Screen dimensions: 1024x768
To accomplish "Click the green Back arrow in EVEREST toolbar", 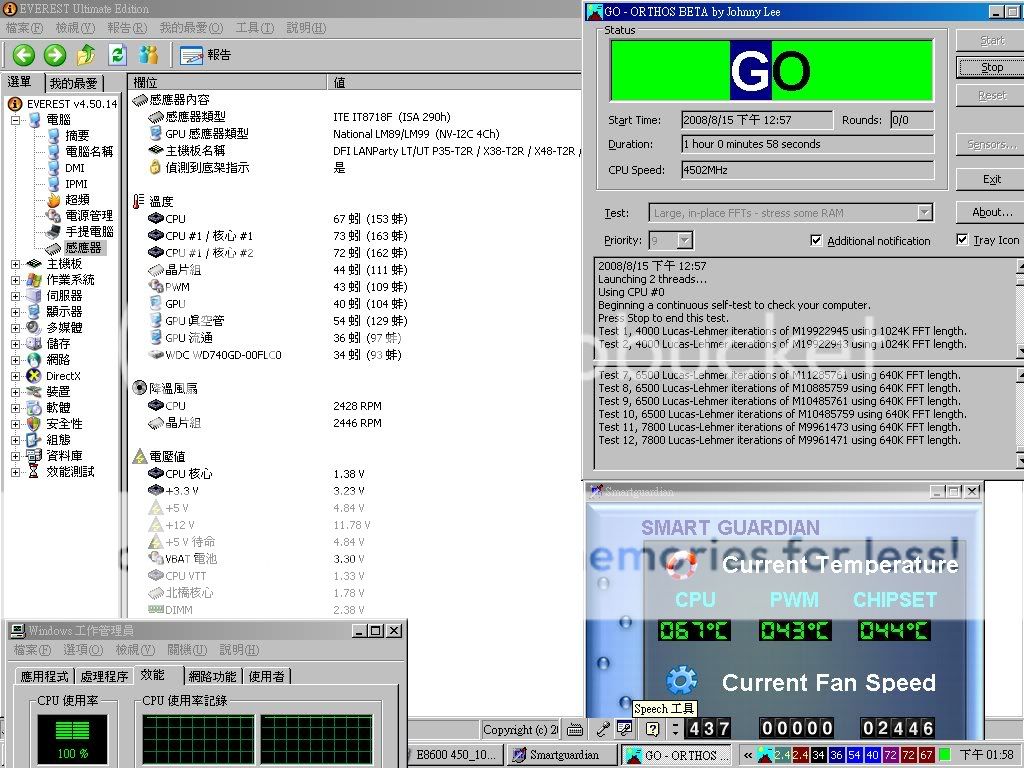I will [x=24, y=55].
